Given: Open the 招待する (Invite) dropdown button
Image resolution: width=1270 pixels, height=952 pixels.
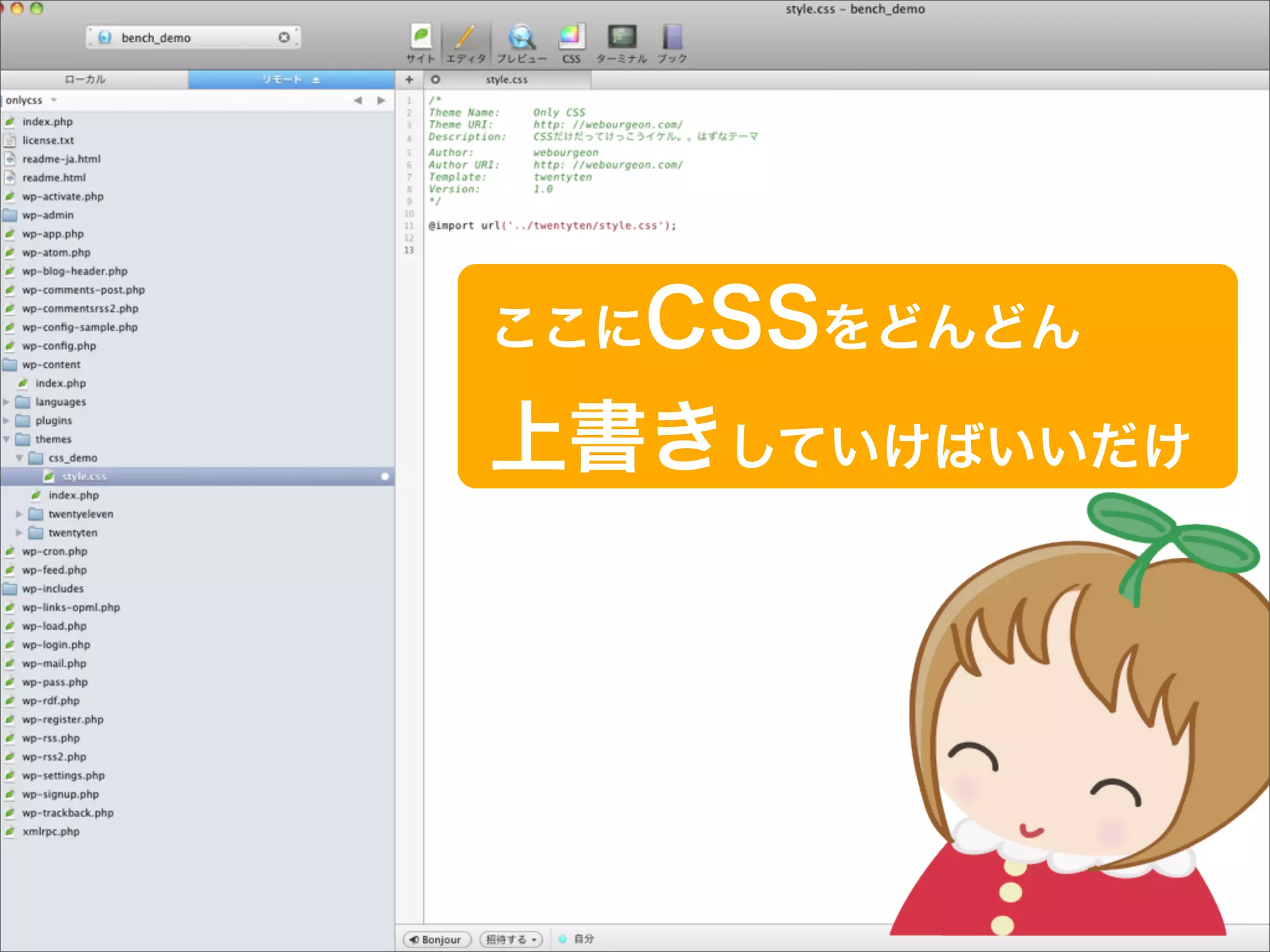Looking at the screenshot, I should 511,940.
